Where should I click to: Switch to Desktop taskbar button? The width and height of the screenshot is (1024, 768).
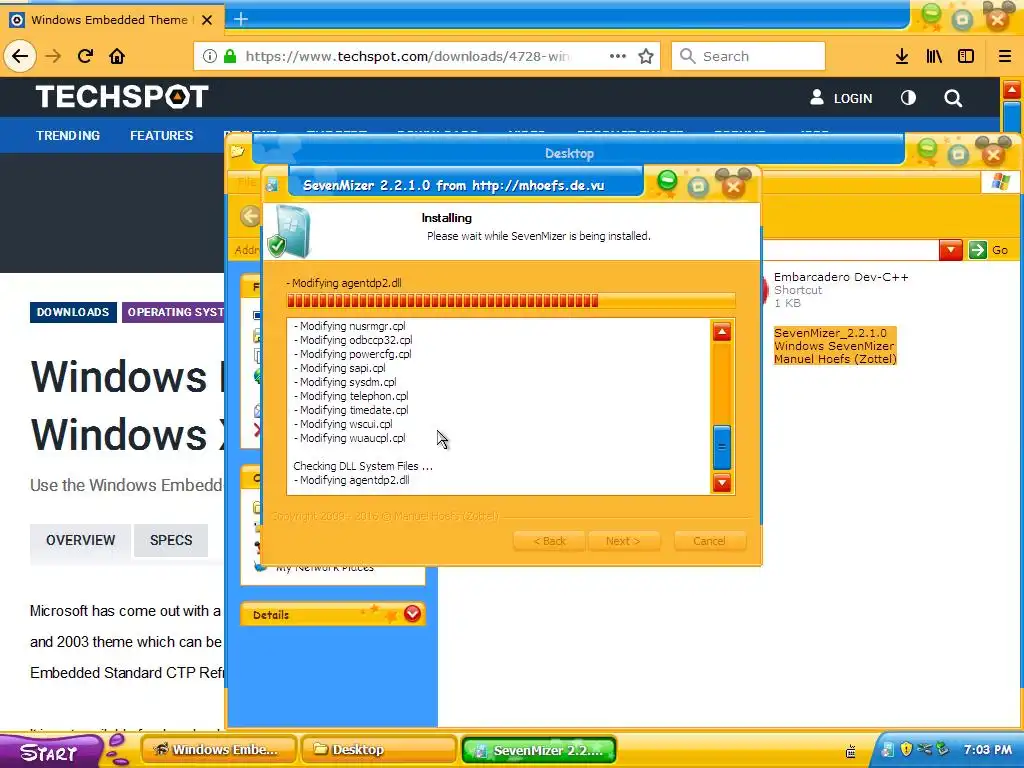point(379,750)
